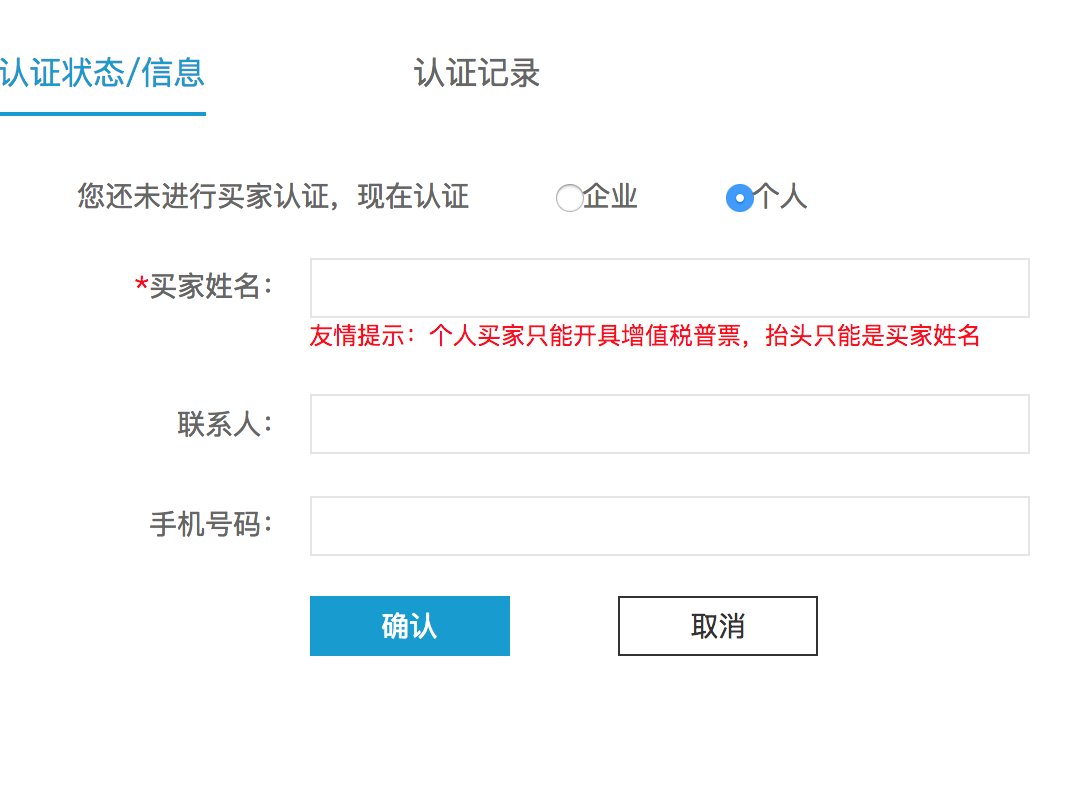The width and height of the screenshot is (1092, 792).
Task: Switch to the 认证记录 tab
Action: click(x=477, y=73)
